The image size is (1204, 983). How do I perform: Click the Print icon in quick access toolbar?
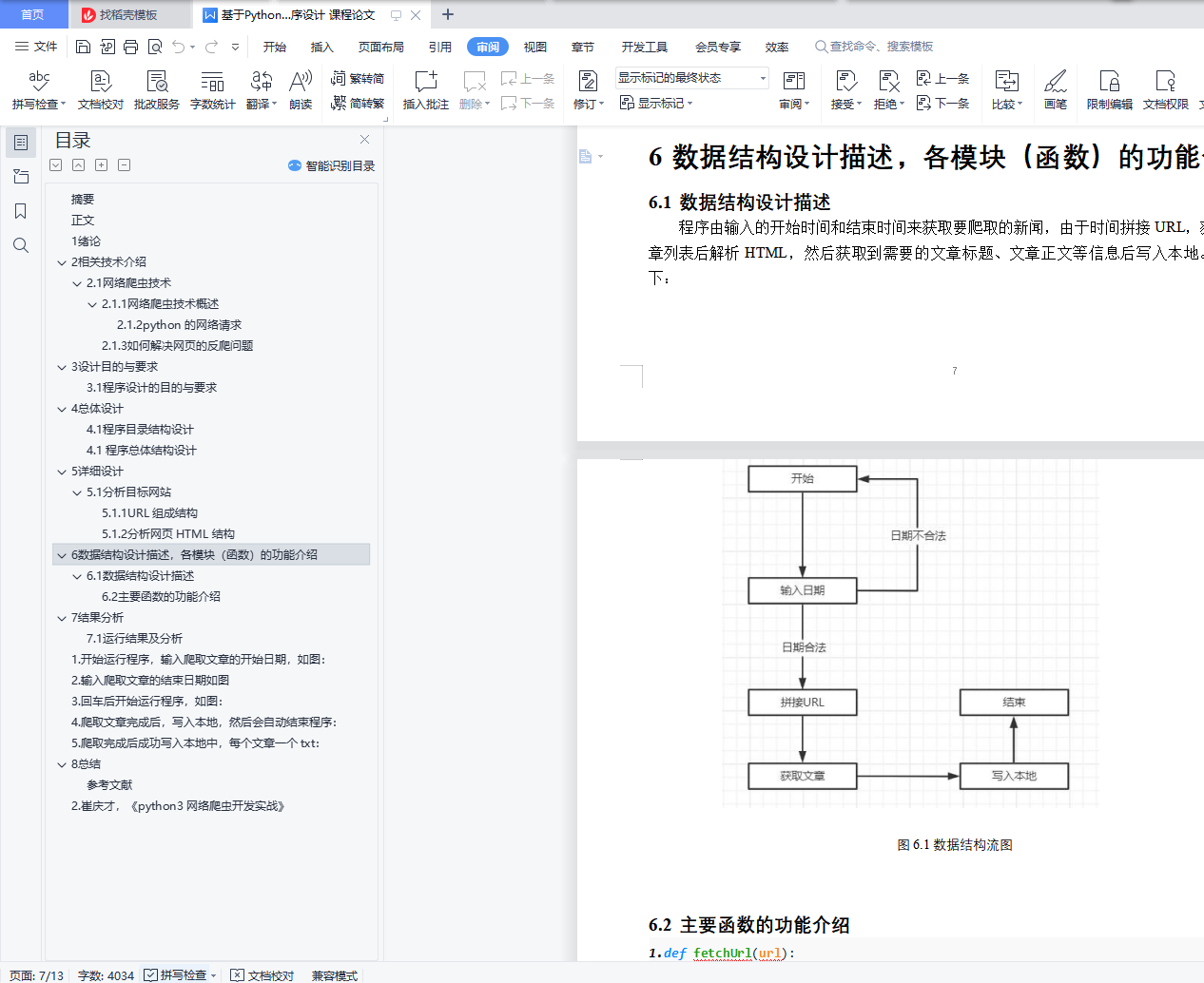point(130,47)
